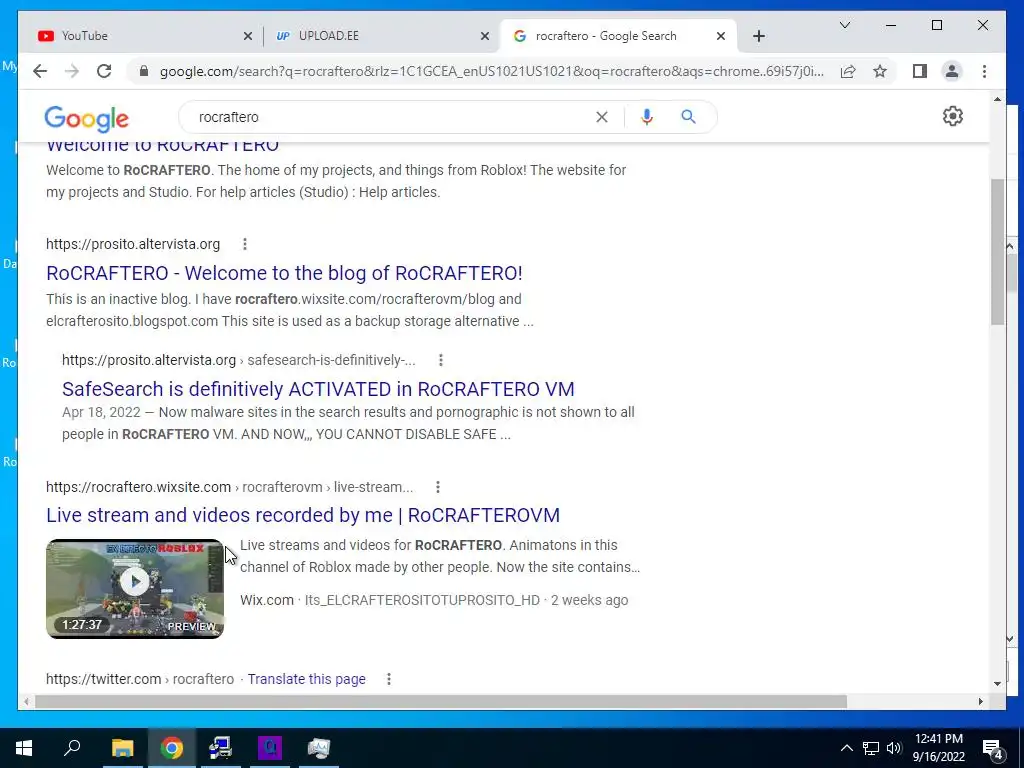This screenshot has height=768, width=1024.
Task: Switch to the YouTube tab
Action: tap(139, 36)
